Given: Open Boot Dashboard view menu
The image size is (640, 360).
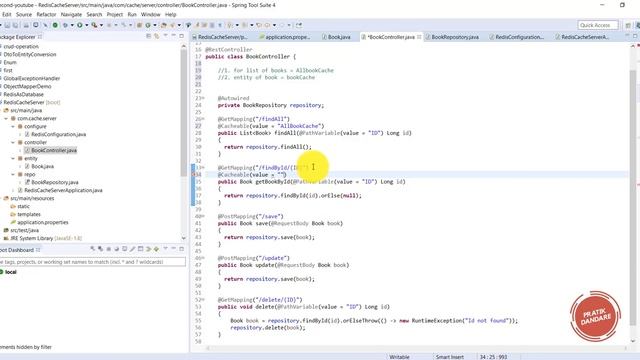Looking at the screenshot, I should tap(165, 248).
